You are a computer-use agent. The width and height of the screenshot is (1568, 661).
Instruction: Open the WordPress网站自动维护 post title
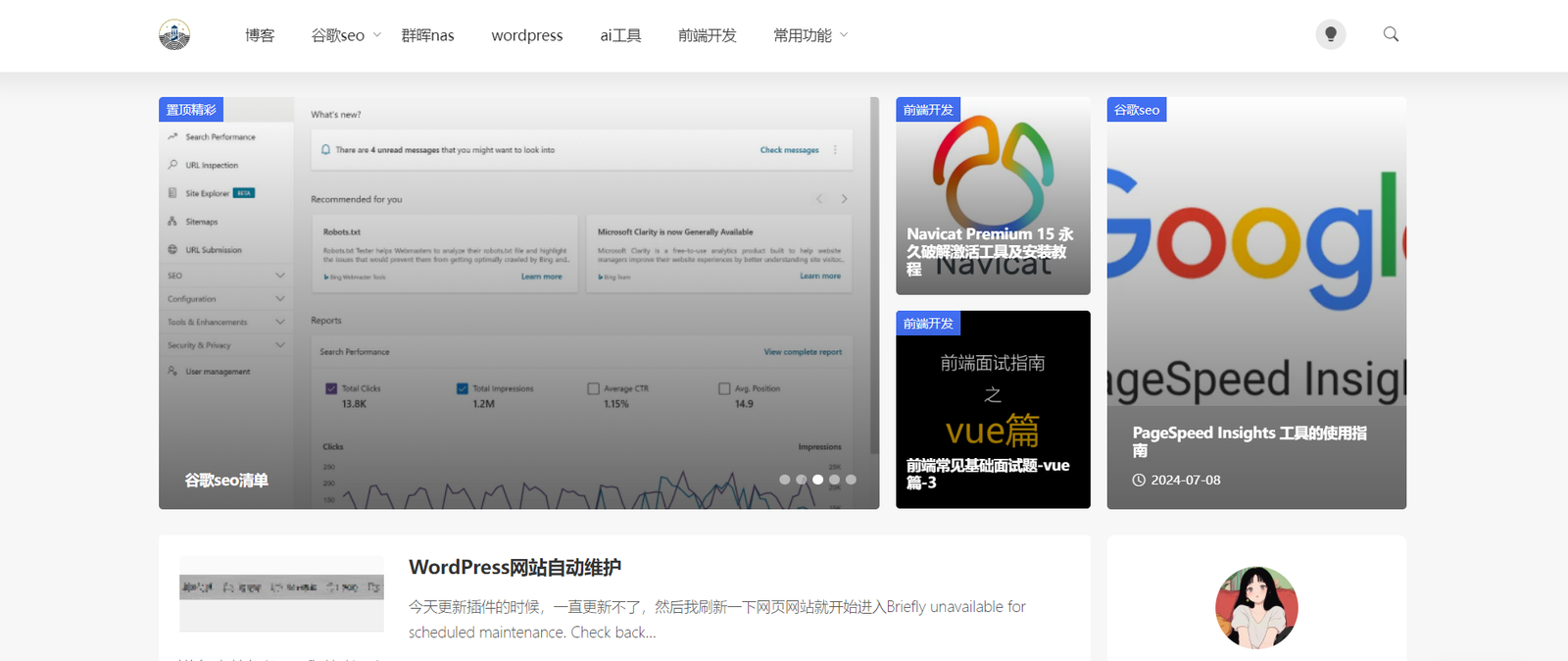514,568
